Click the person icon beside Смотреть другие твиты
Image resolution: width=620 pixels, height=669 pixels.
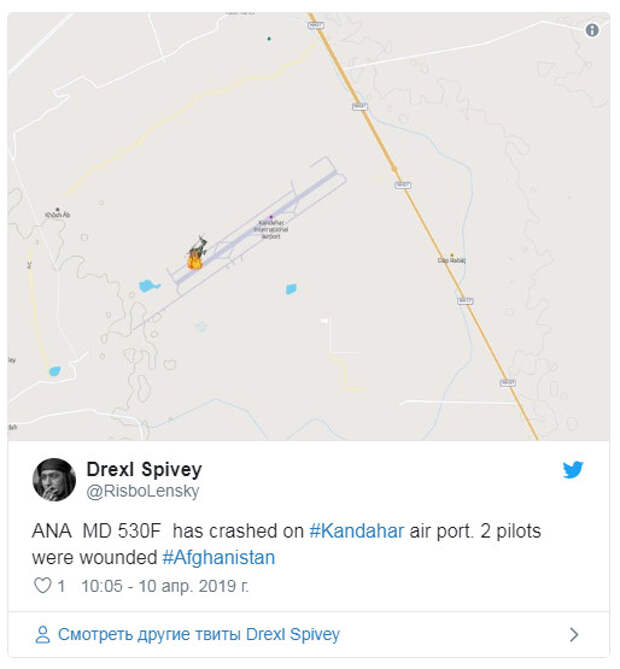[x=43, y=634]
